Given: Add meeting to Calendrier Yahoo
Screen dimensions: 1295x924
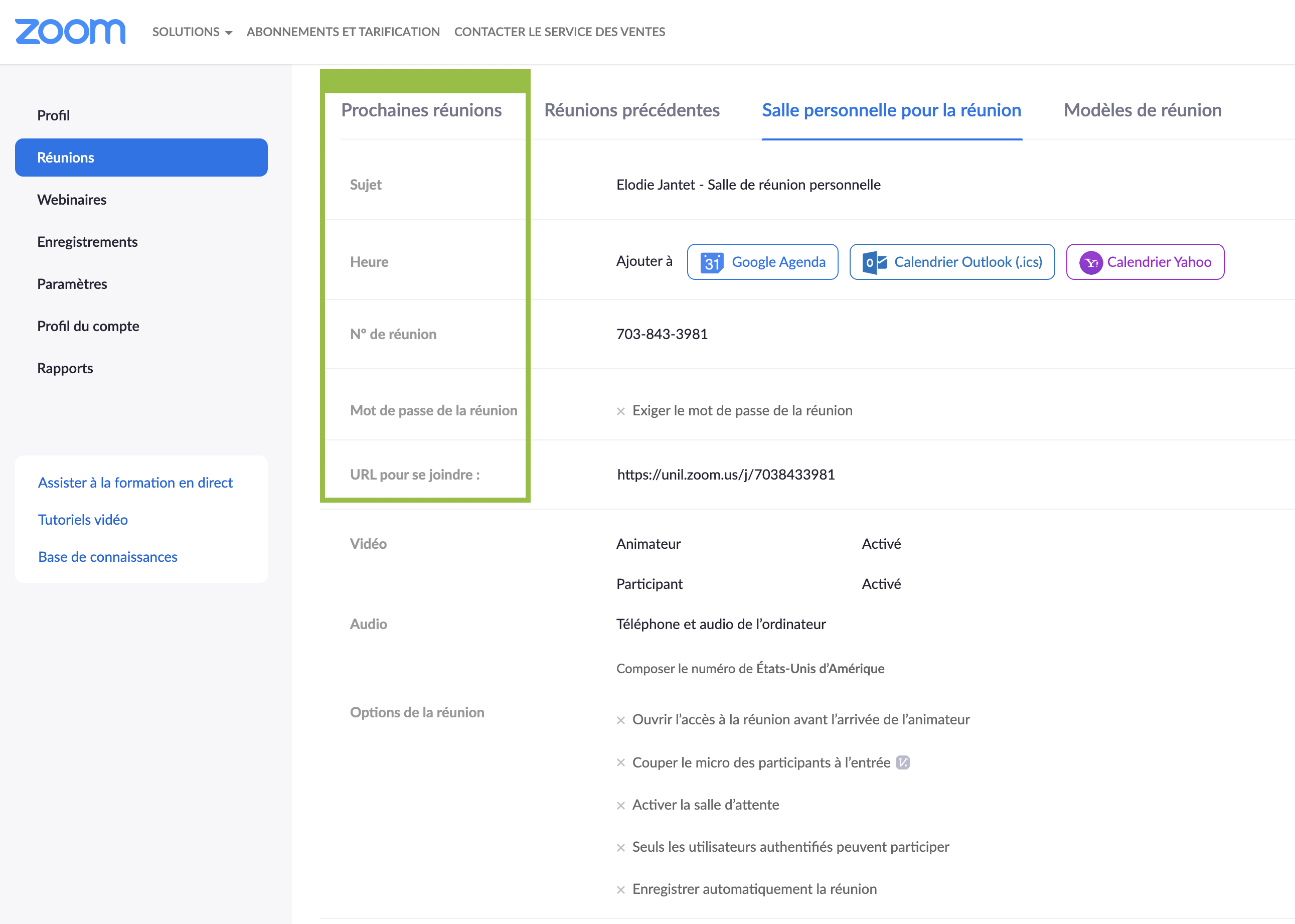Looking at the screenshot, I should click(1158, 262).
